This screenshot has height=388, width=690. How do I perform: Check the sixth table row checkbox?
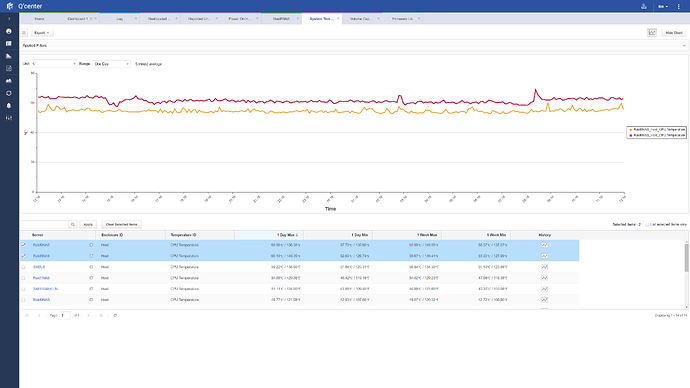pyautogui.click(x=24, y=300)
